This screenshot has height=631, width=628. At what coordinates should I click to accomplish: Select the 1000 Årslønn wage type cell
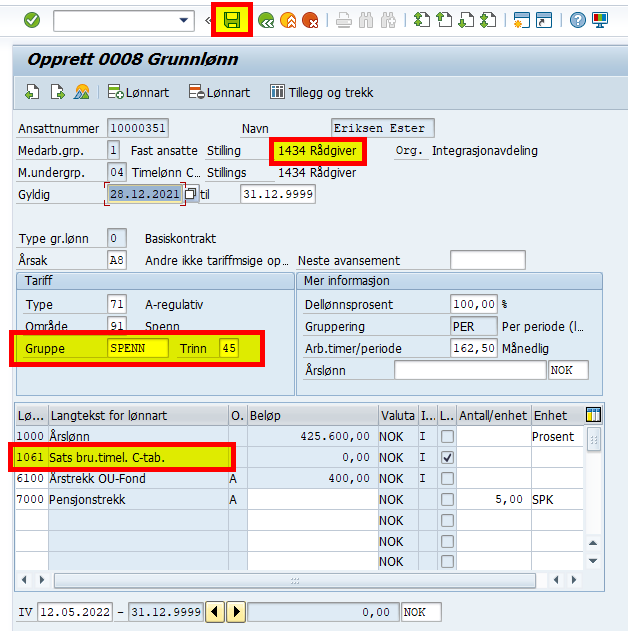point(31,437)
